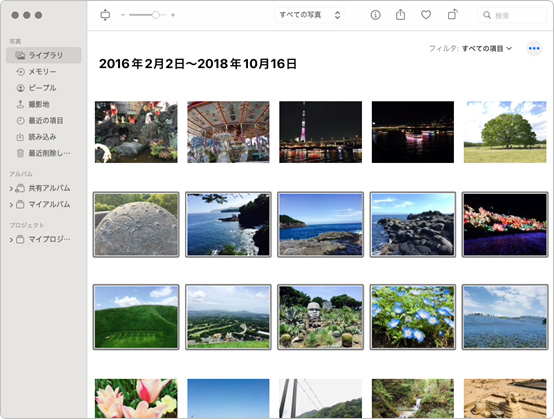Select the green grassy hill photo
Viewport: 554px width, 419px height.
[136, 317]
